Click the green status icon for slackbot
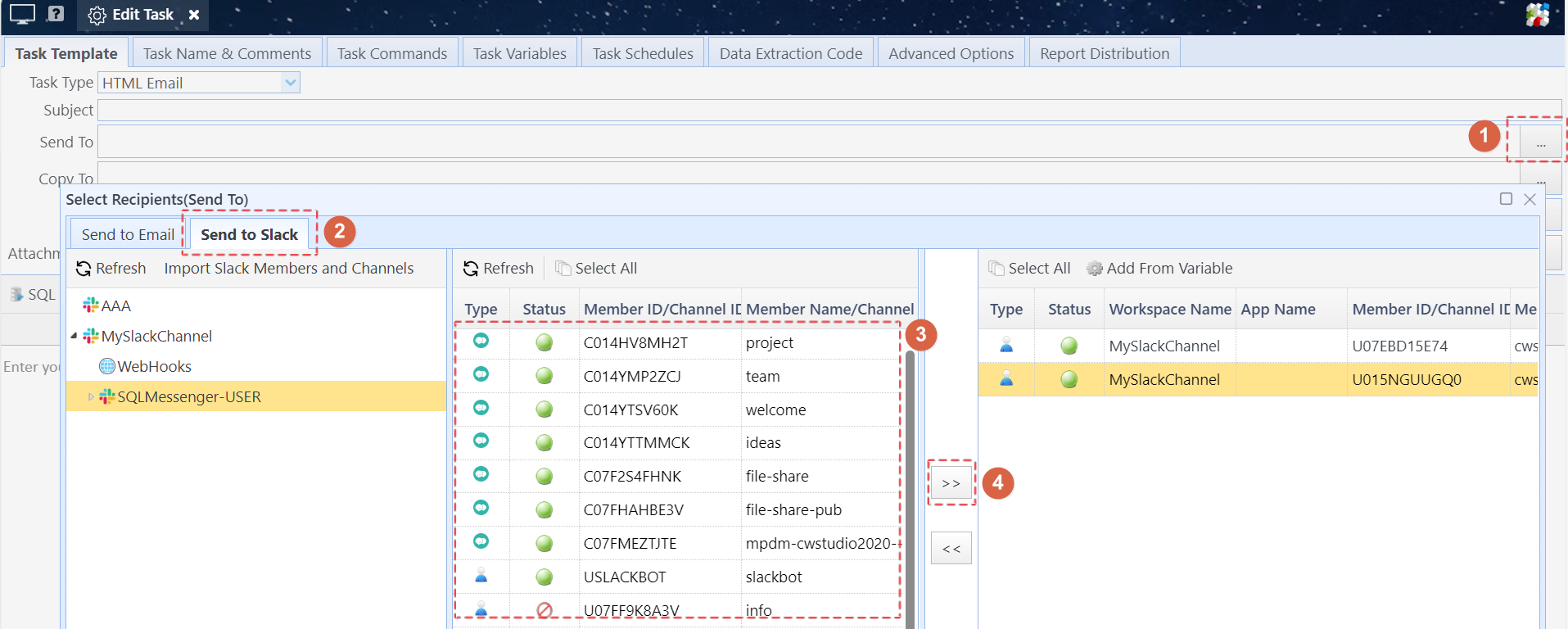1568x629 pixels. (544, 577)
